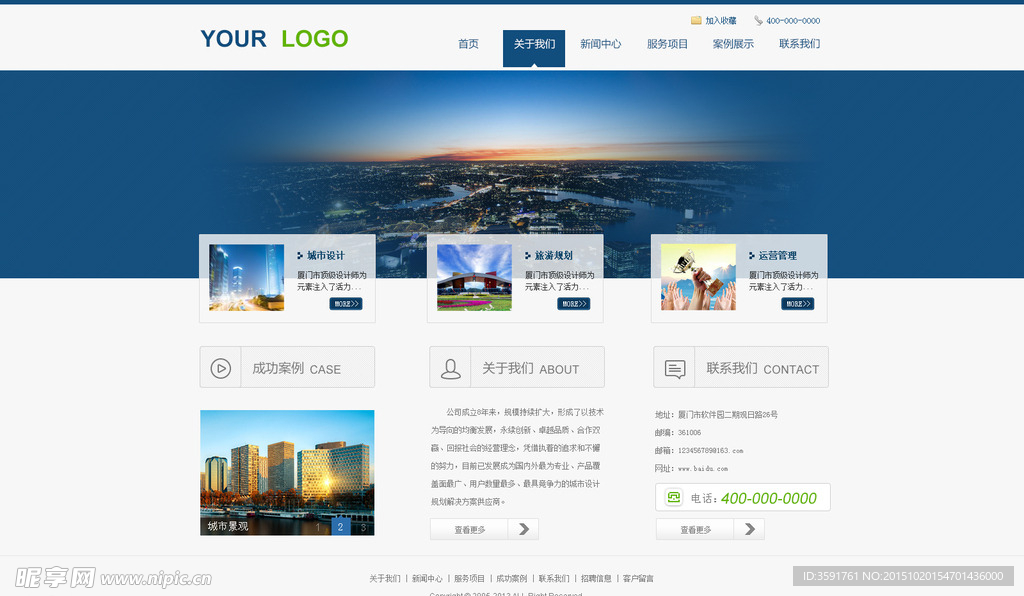
Task: Open the 城市设计 card title
Action: click(x=326, y=255)
